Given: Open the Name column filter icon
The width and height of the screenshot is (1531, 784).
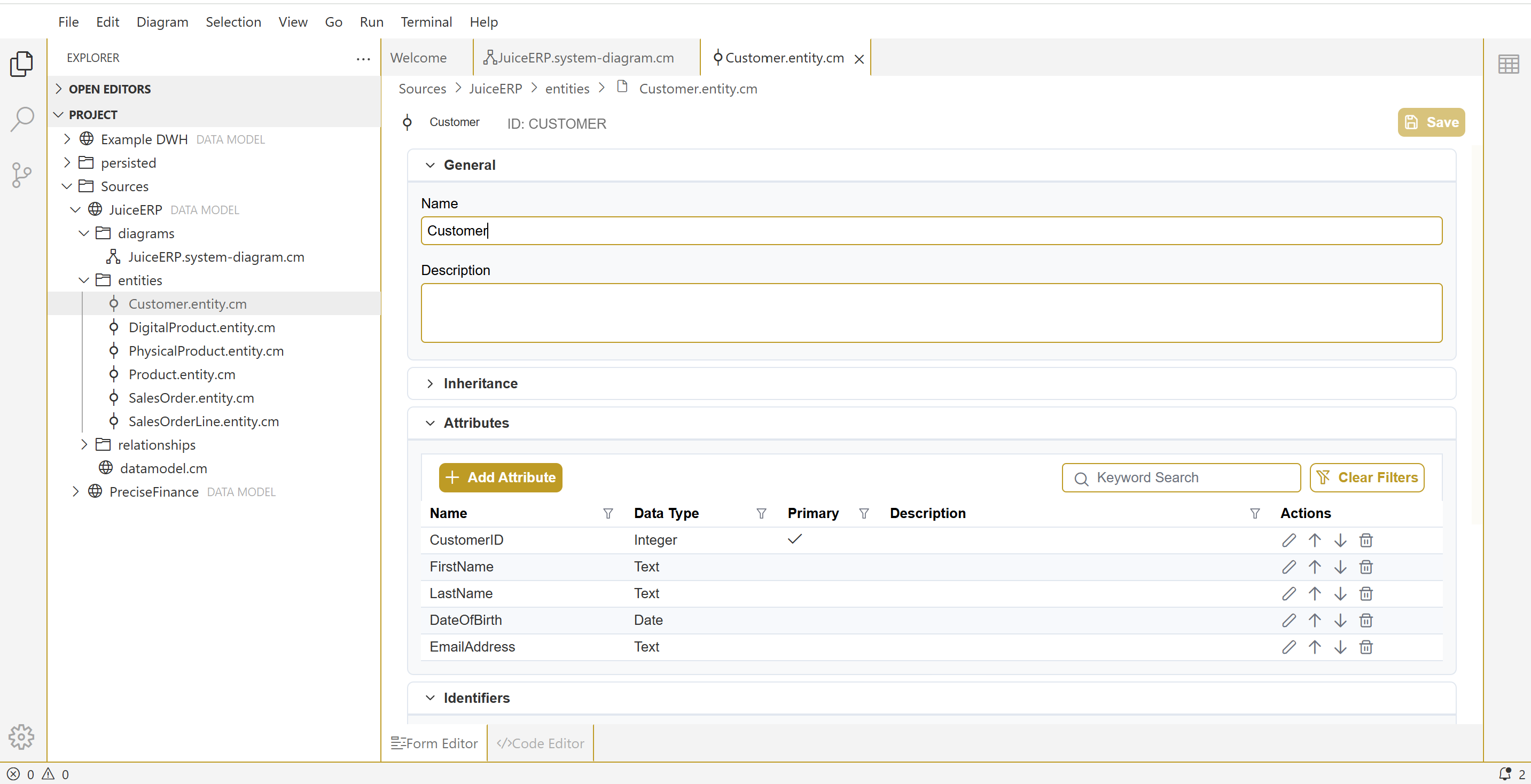Looking at the screenshot, I should [x=607, y=514].
